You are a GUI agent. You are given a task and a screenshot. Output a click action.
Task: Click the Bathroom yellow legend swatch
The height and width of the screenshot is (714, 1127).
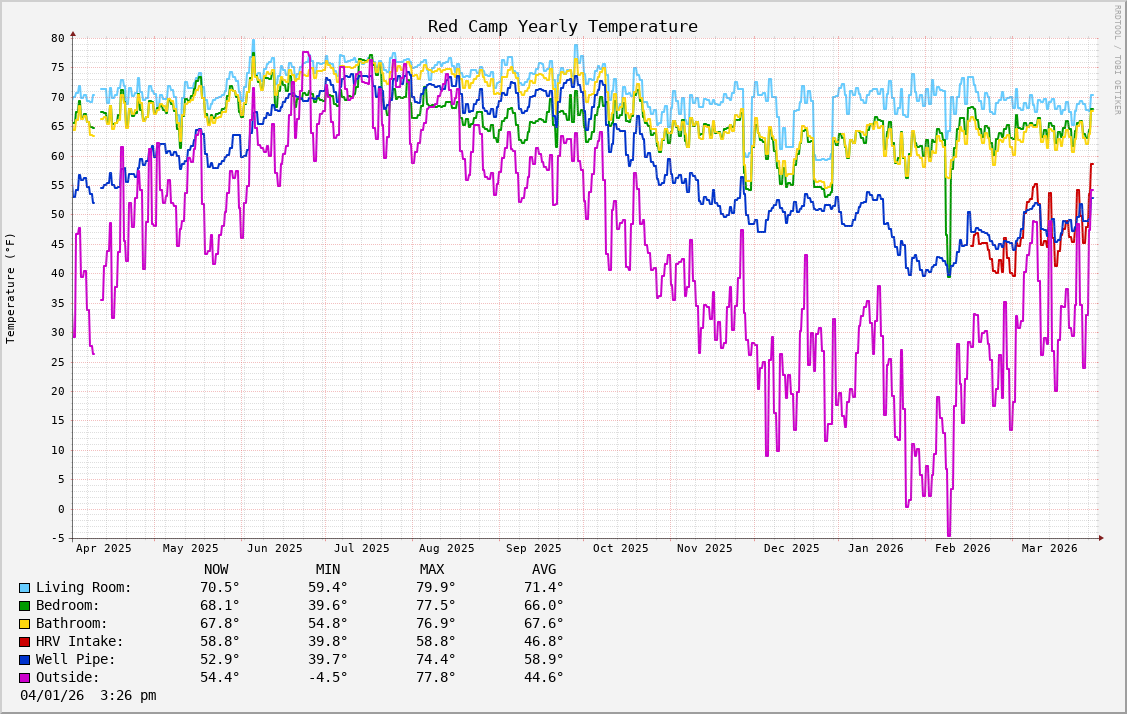[x=24, y=624]
